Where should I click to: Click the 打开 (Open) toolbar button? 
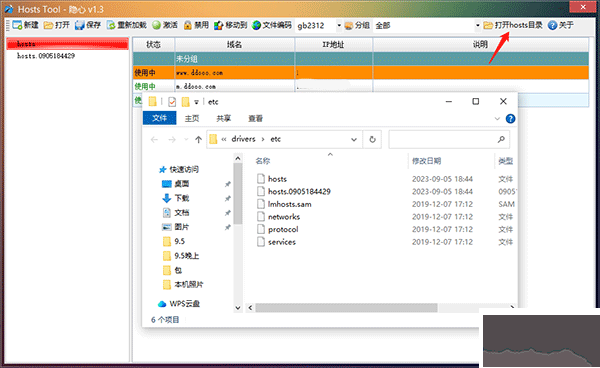pos(57,25)
